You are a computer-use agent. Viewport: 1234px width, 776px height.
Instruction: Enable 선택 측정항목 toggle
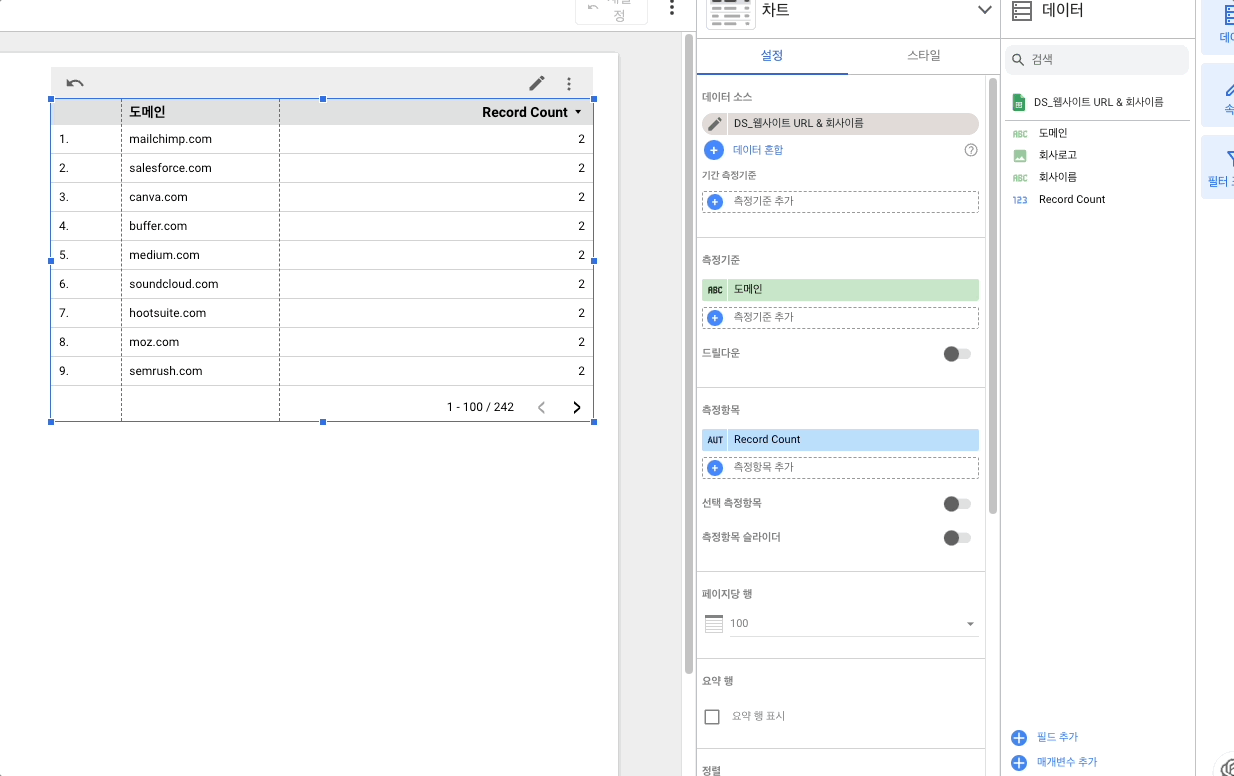[x=957, y=504]
